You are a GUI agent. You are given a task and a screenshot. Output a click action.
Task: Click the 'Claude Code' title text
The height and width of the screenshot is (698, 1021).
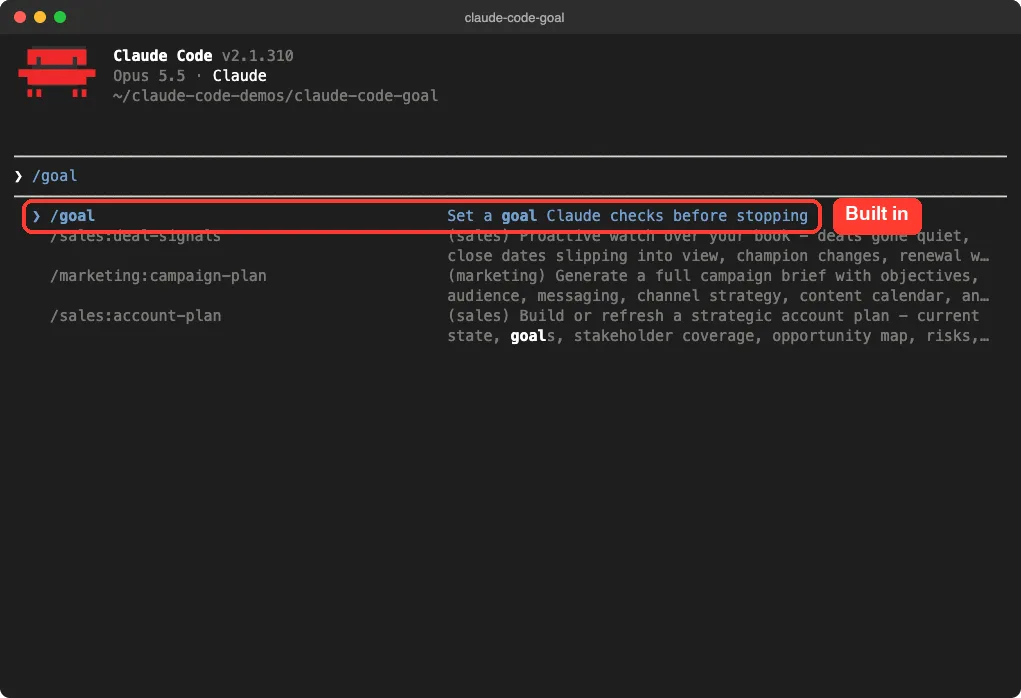(163, 56)
